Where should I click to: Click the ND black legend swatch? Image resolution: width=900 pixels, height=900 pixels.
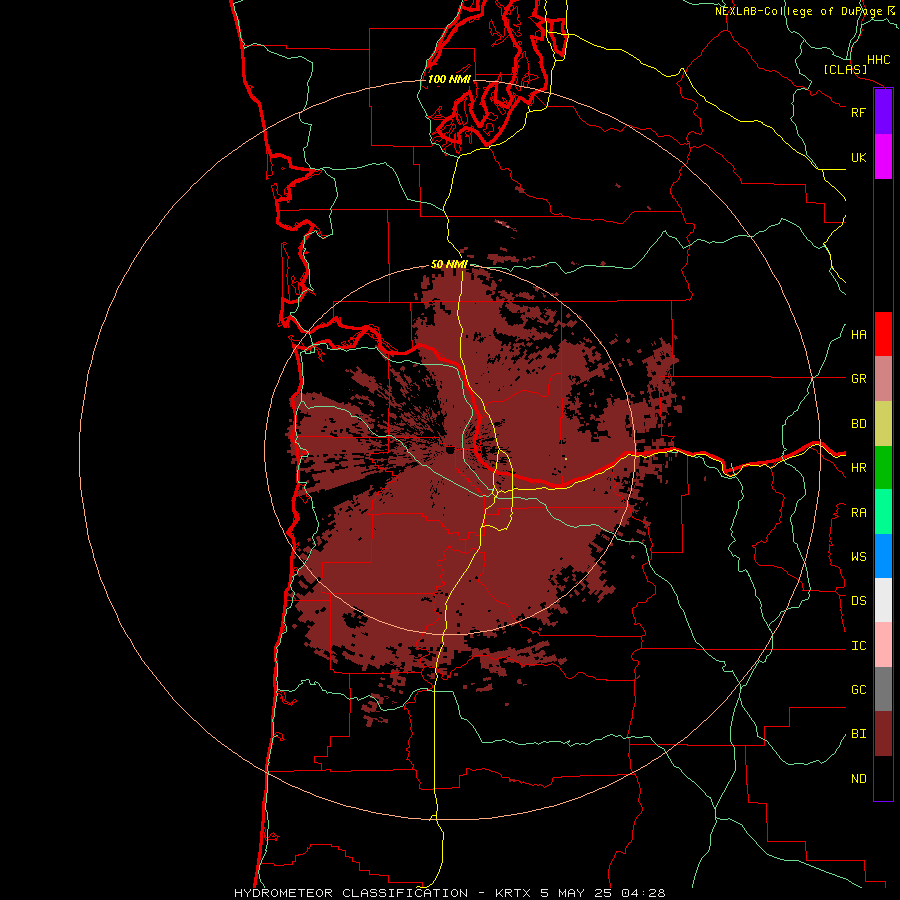coord(883,778)
